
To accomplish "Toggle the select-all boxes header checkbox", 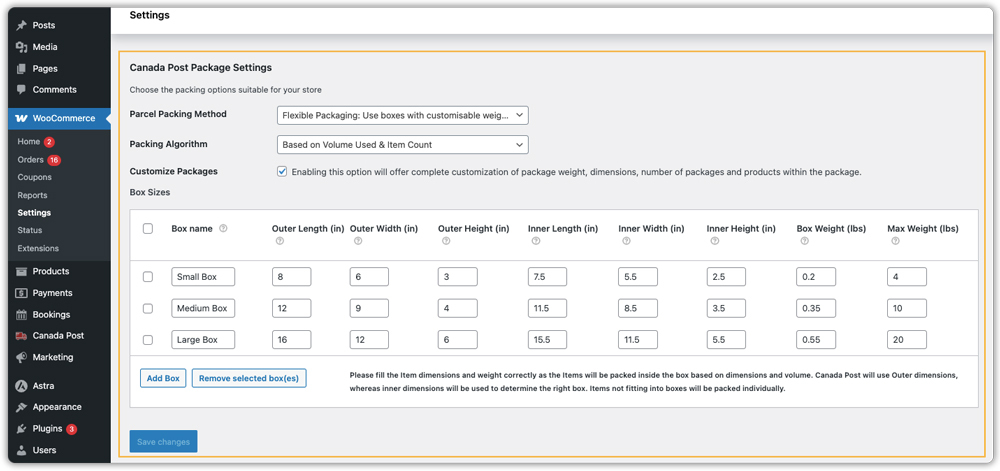I will [x=148, y=229].
